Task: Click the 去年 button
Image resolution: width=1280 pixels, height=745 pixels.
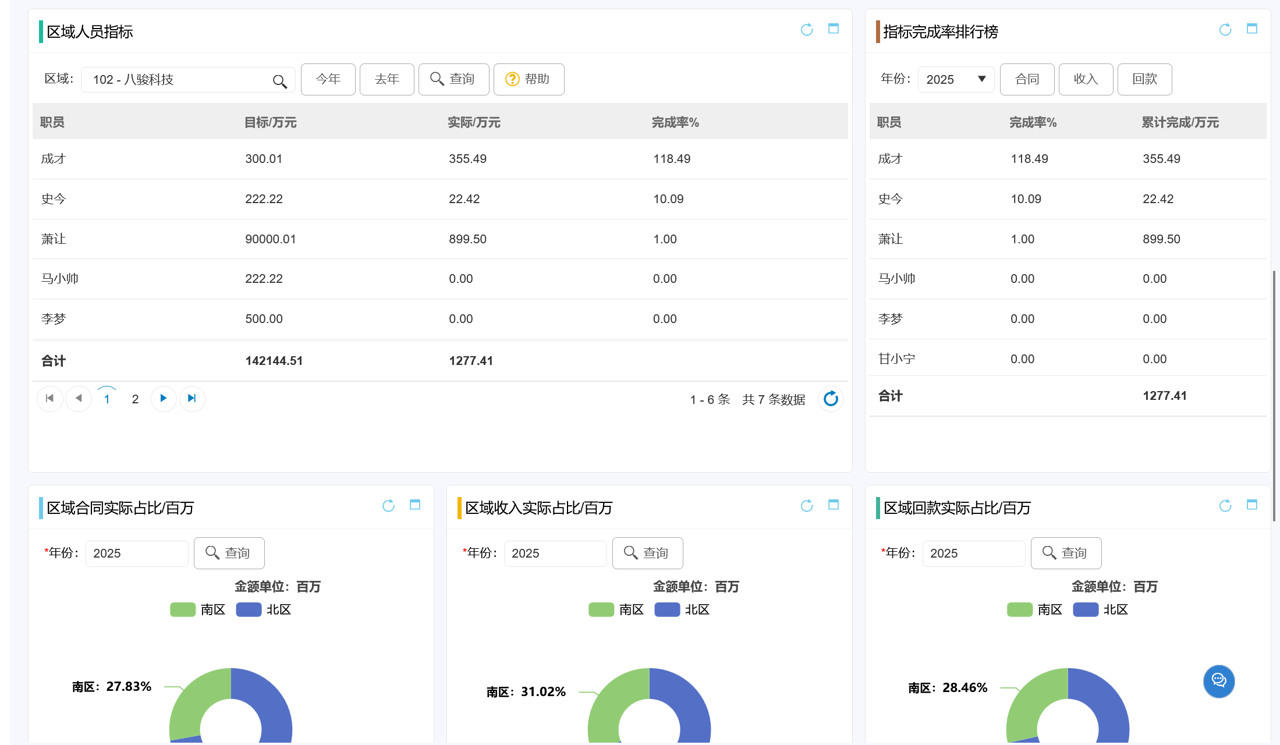Action: click(387, 79)
